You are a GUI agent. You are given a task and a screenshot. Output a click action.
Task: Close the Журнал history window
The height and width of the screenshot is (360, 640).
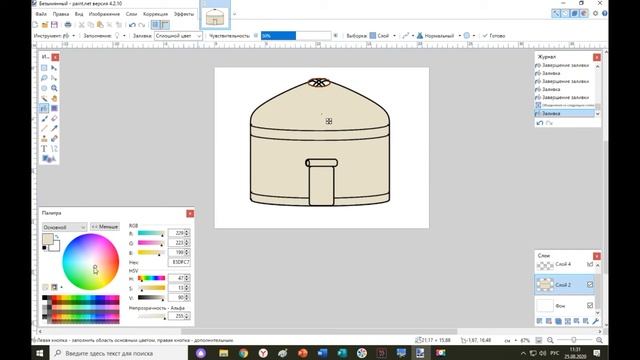click(597, 57)
